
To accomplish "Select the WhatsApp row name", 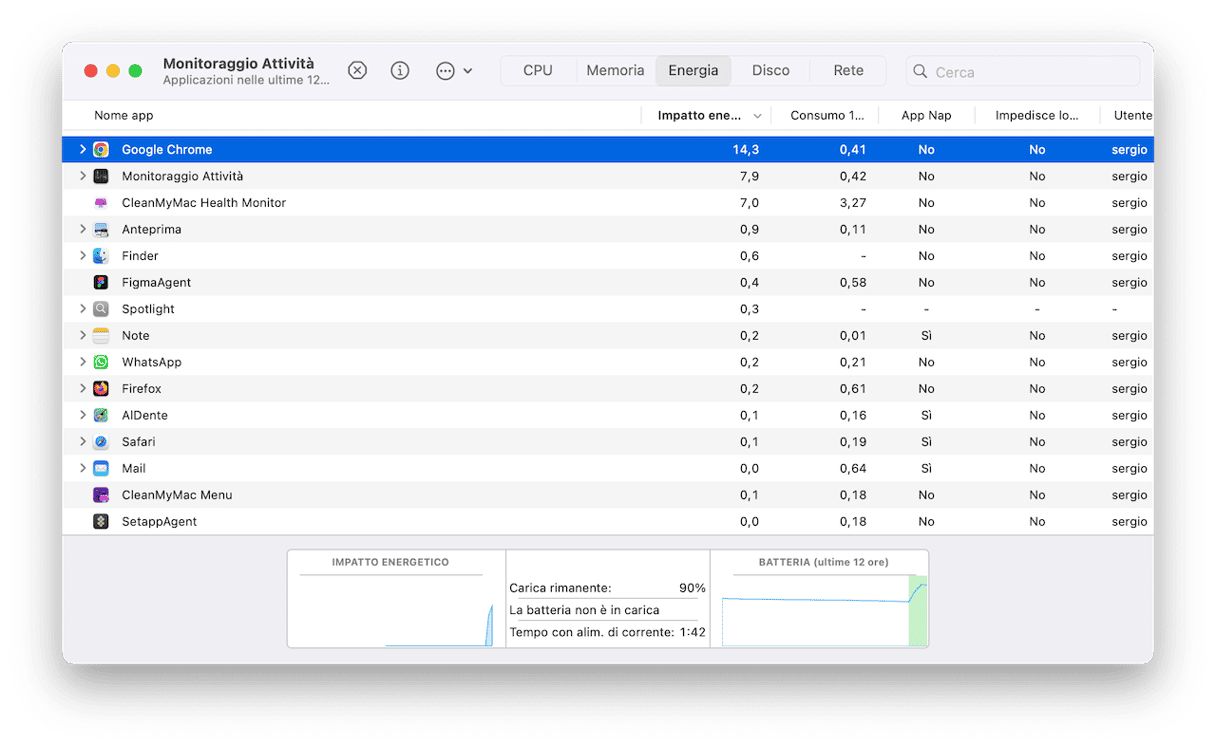I will click(x=152, y=362).
